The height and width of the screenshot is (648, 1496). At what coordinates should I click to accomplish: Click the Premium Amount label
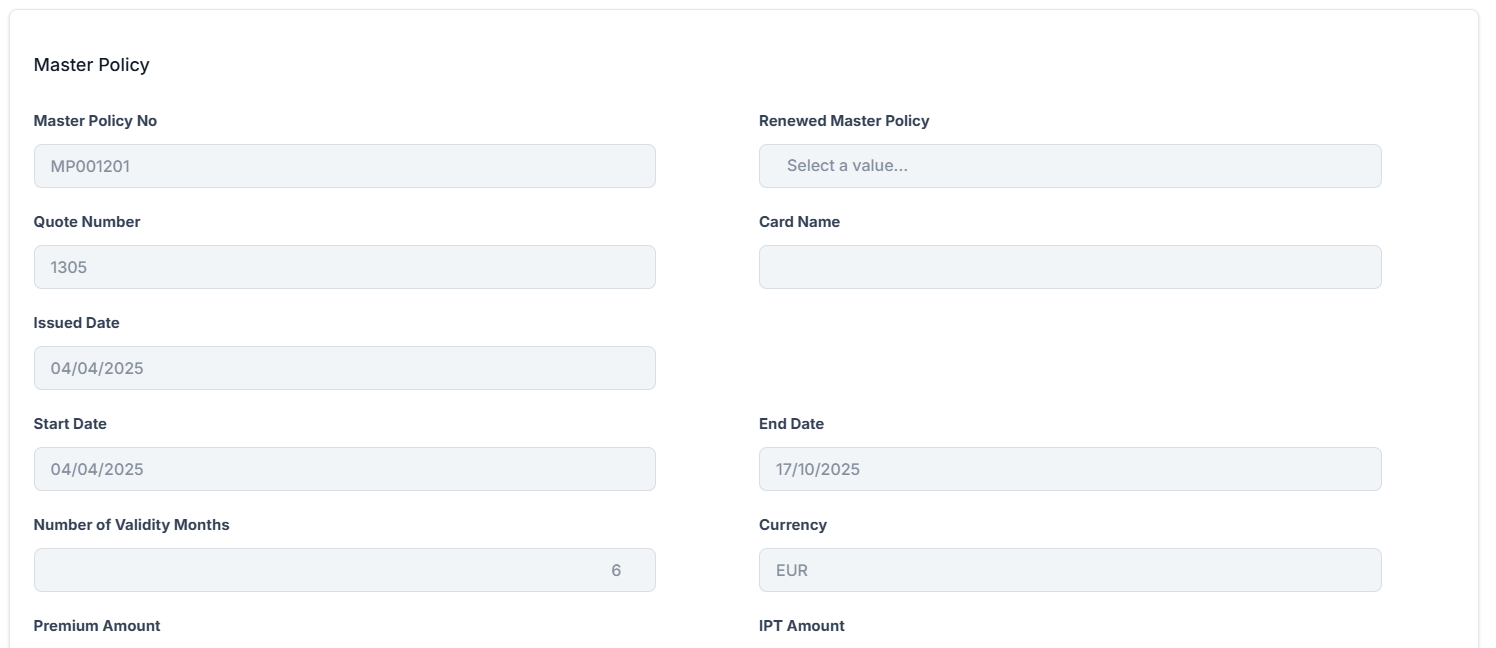coord(97,626)
